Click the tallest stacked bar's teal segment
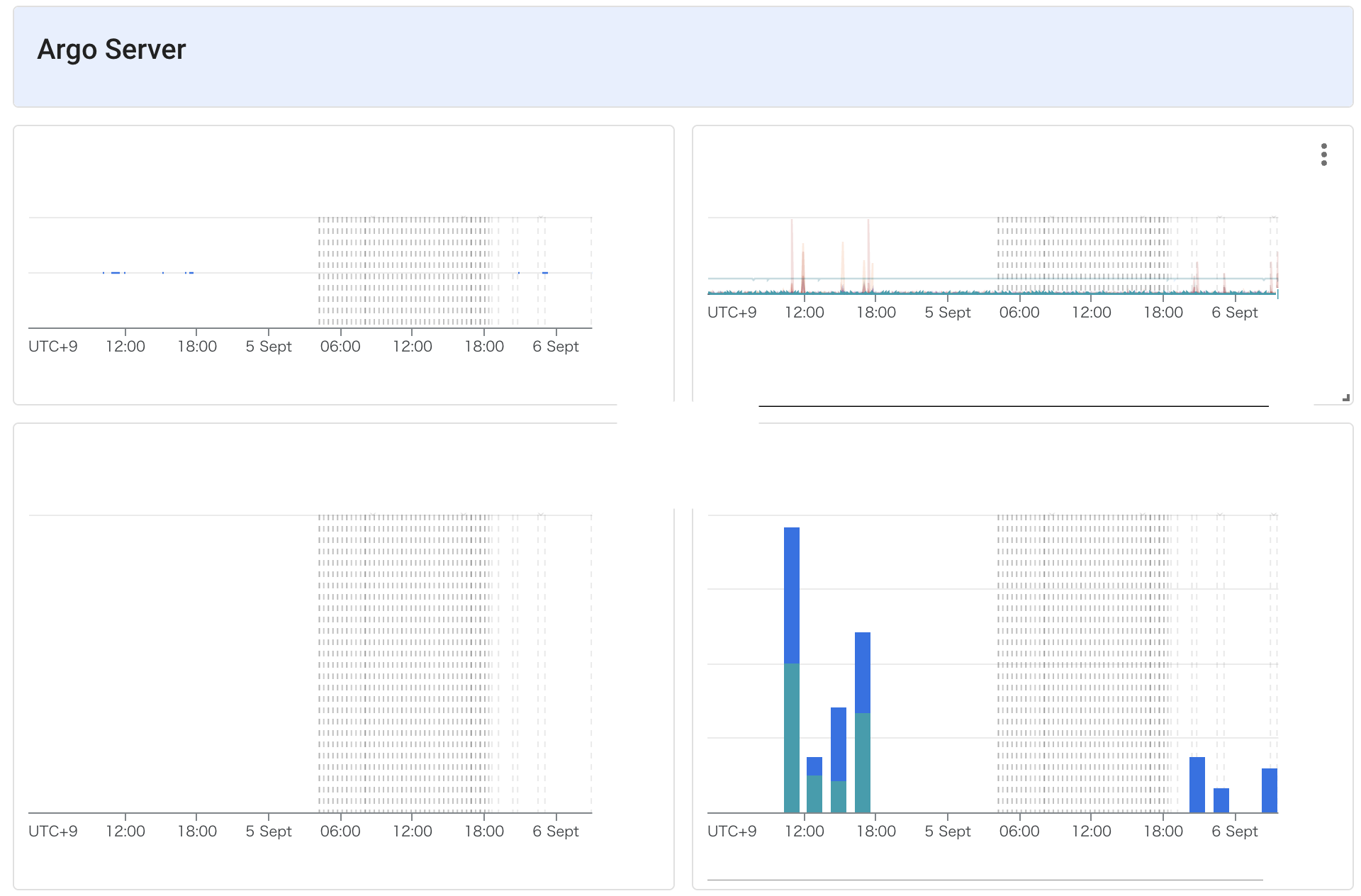This screenshot has width=1361, height=896. 792,738
